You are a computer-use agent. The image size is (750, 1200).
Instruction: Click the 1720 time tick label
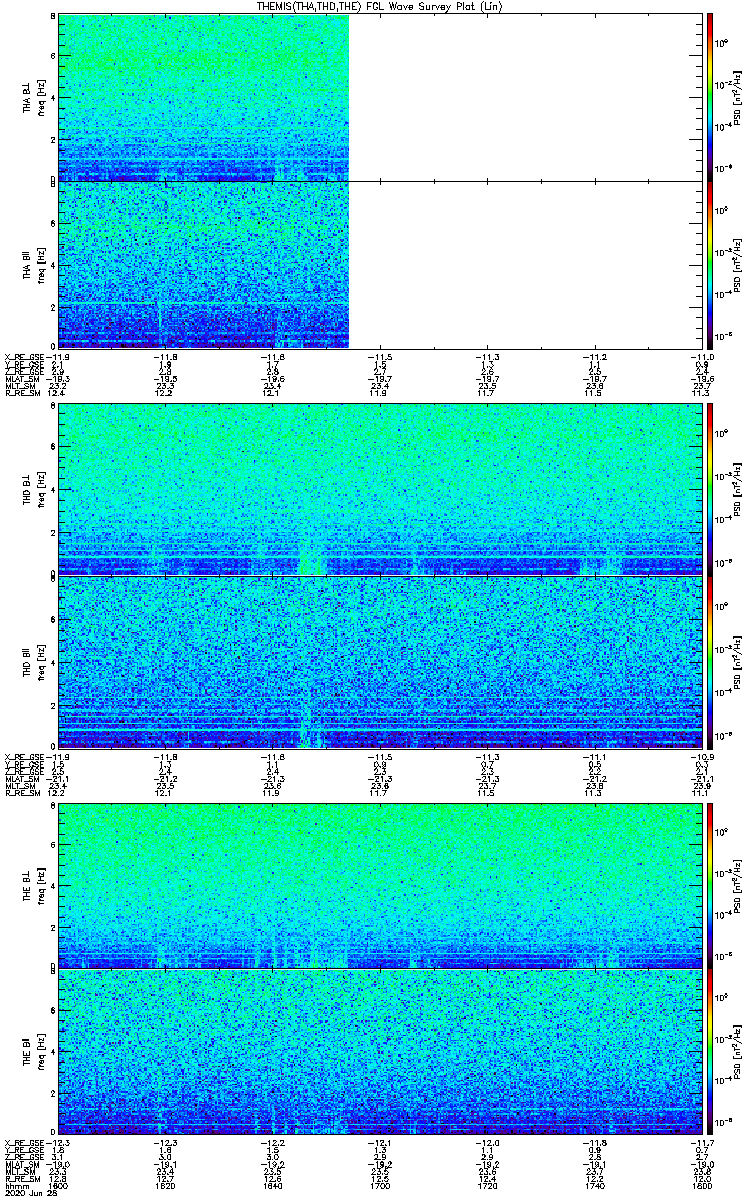[488, 1184]
